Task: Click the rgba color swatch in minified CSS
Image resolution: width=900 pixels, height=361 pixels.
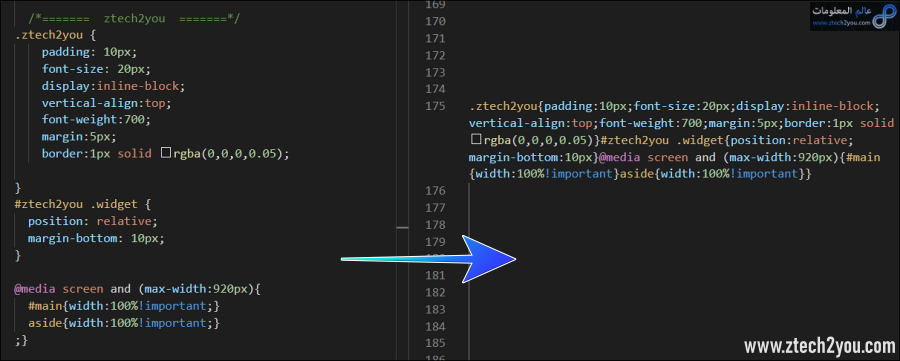Action: [475, 139]
